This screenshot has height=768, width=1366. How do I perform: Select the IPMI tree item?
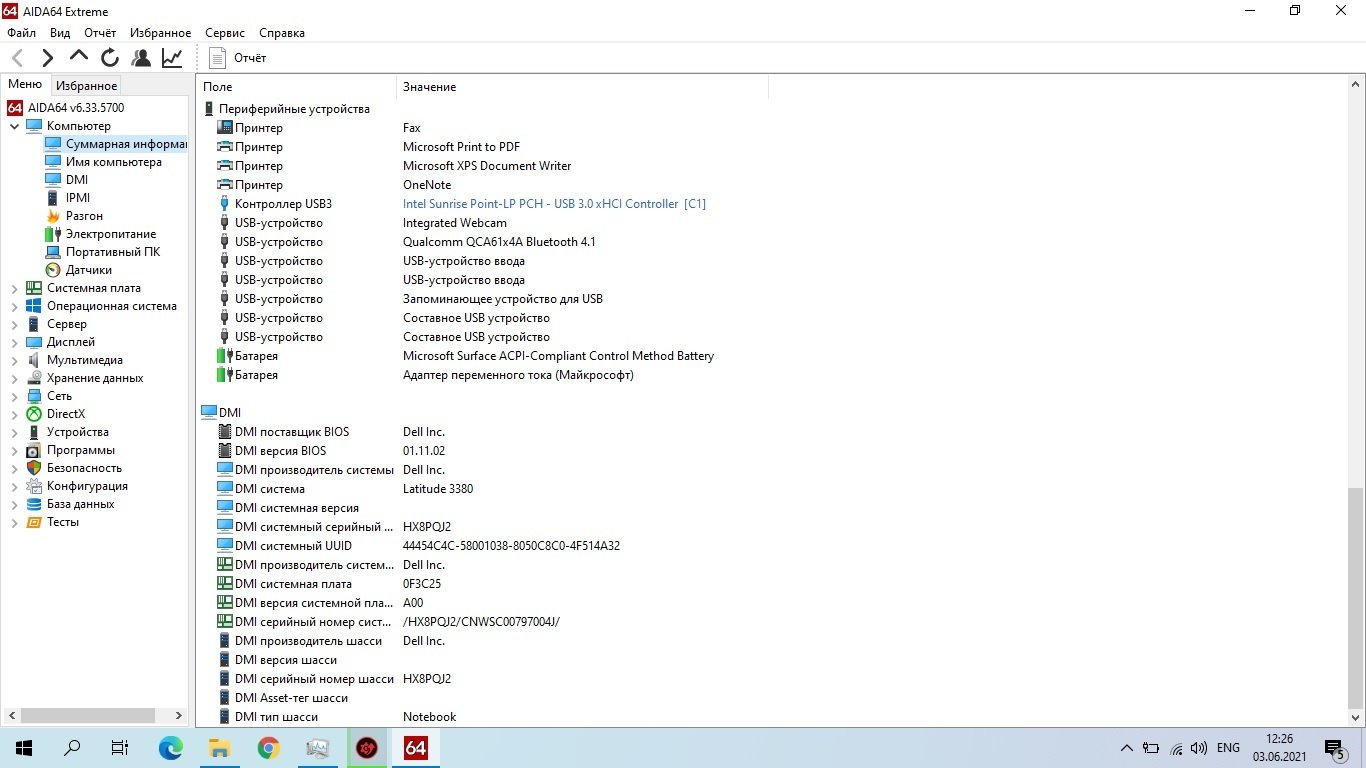click(67, 198)
